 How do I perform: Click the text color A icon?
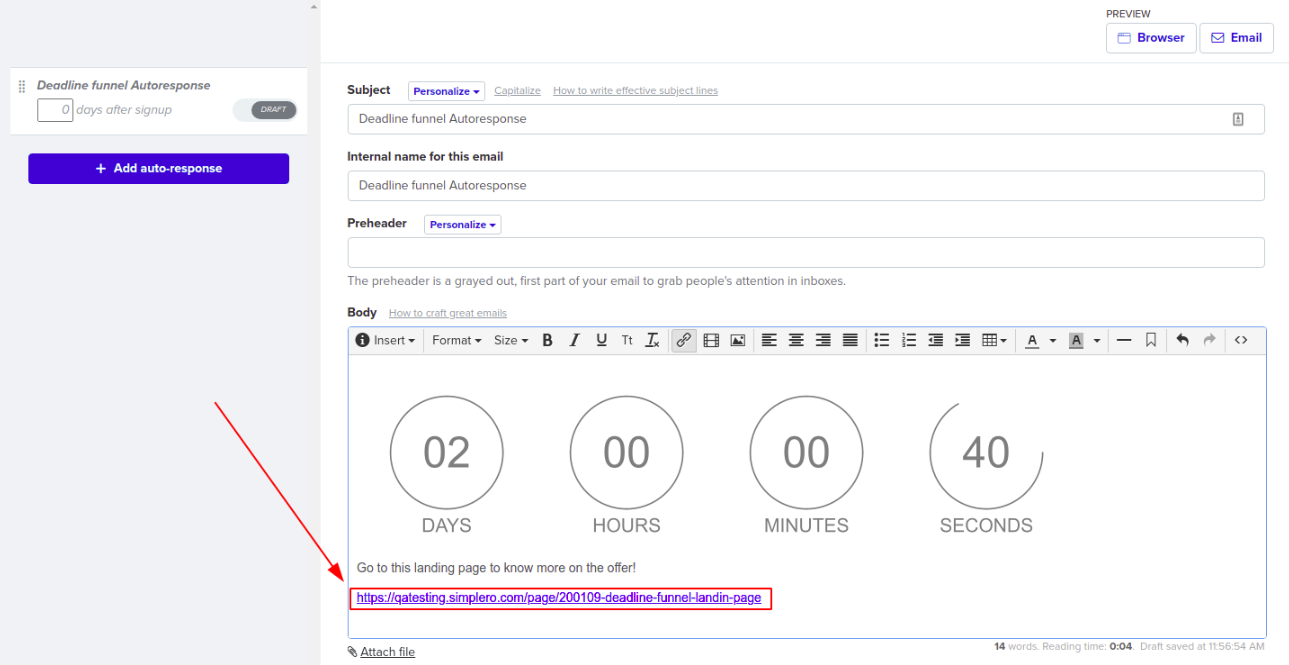tap(1032, 340)
